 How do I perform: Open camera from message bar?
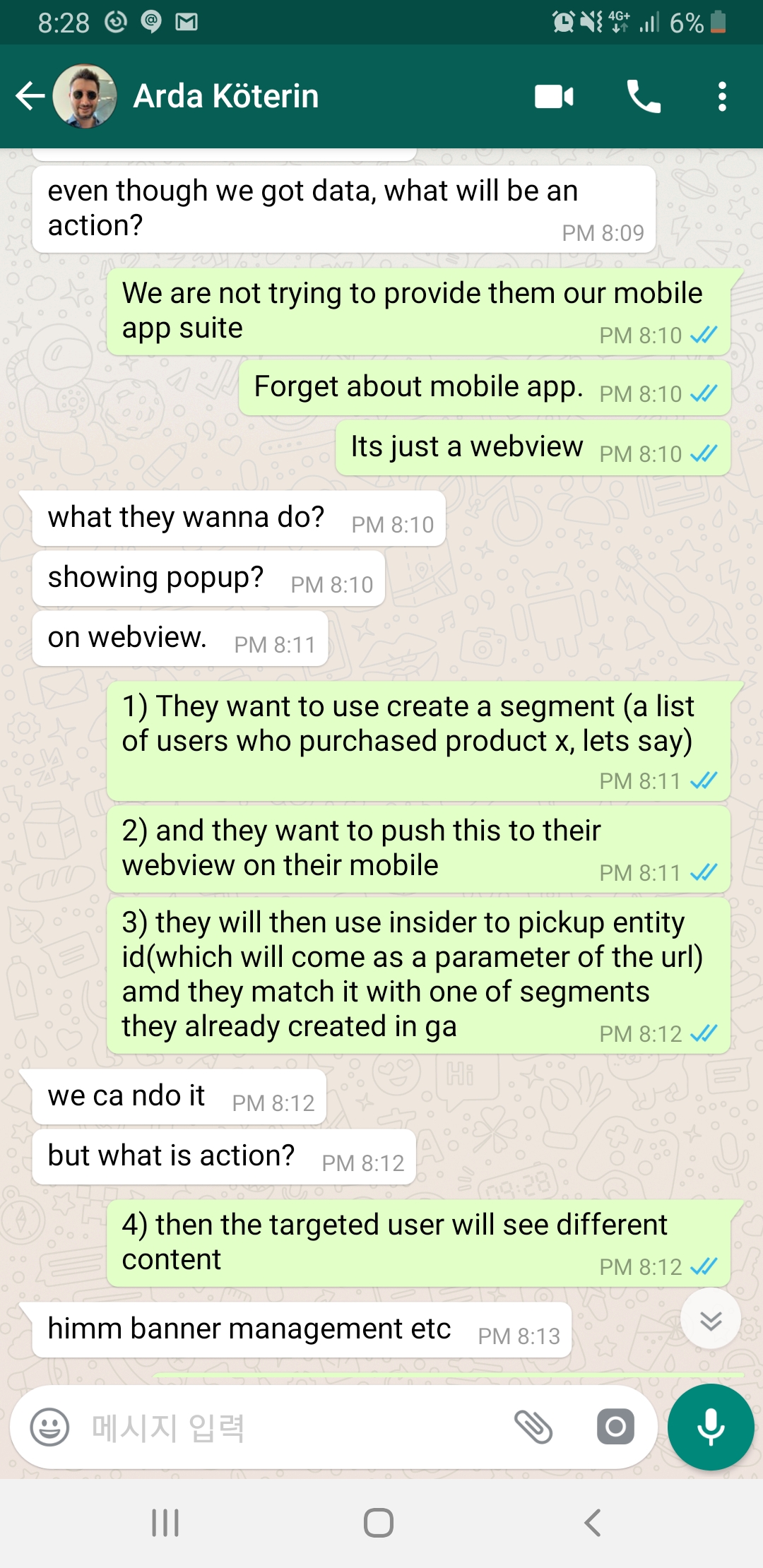click(x=615, y=1427)
